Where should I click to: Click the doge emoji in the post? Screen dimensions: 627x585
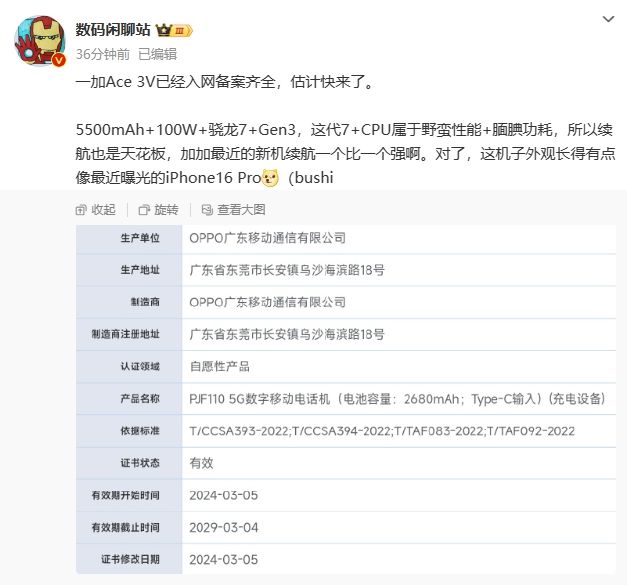(x=270, y=178)
